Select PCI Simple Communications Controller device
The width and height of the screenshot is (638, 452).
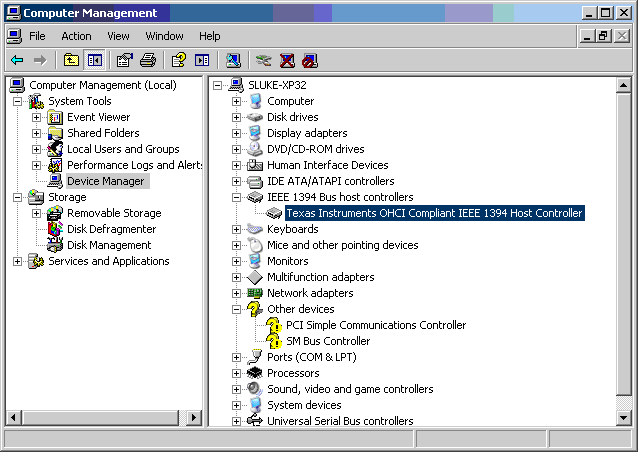[x=376, y=325]
